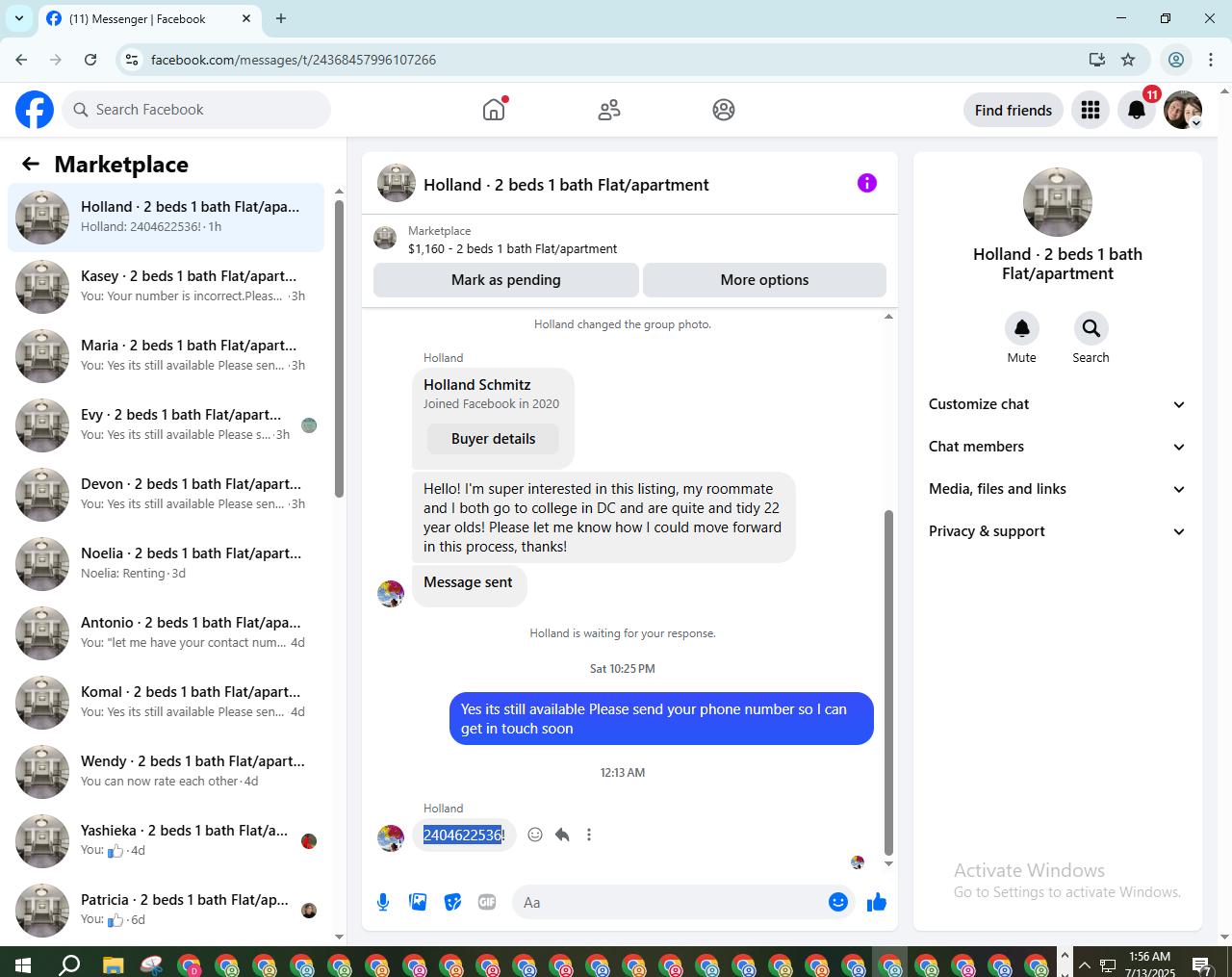1232x977 pixels.
Task: Record a voice clip microphone icon
Action: [x=383, y=902]
